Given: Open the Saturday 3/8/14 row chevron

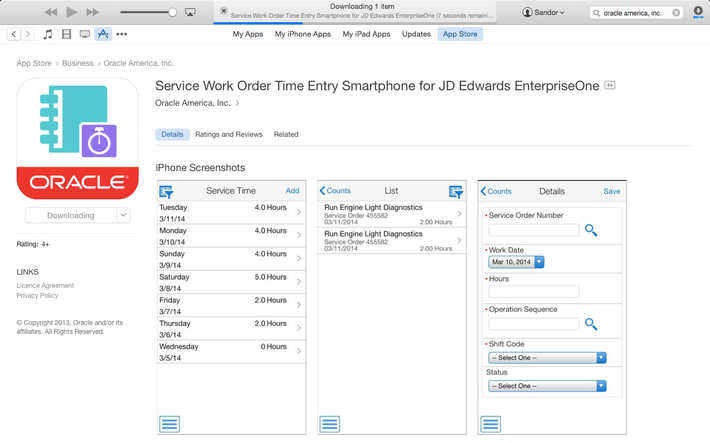Looking at the screenshot, I should [299, 281].
